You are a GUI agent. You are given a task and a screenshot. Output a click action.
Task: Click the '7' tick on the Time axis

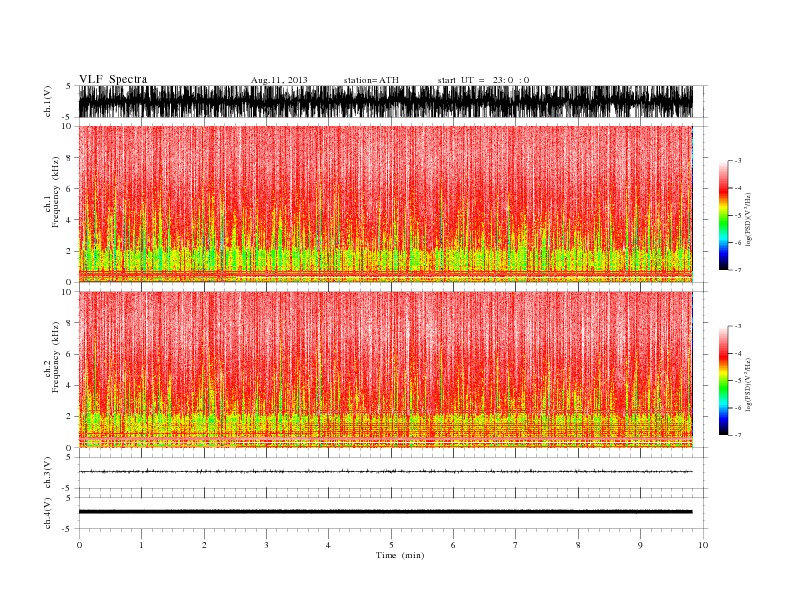[x=516, y=545]
